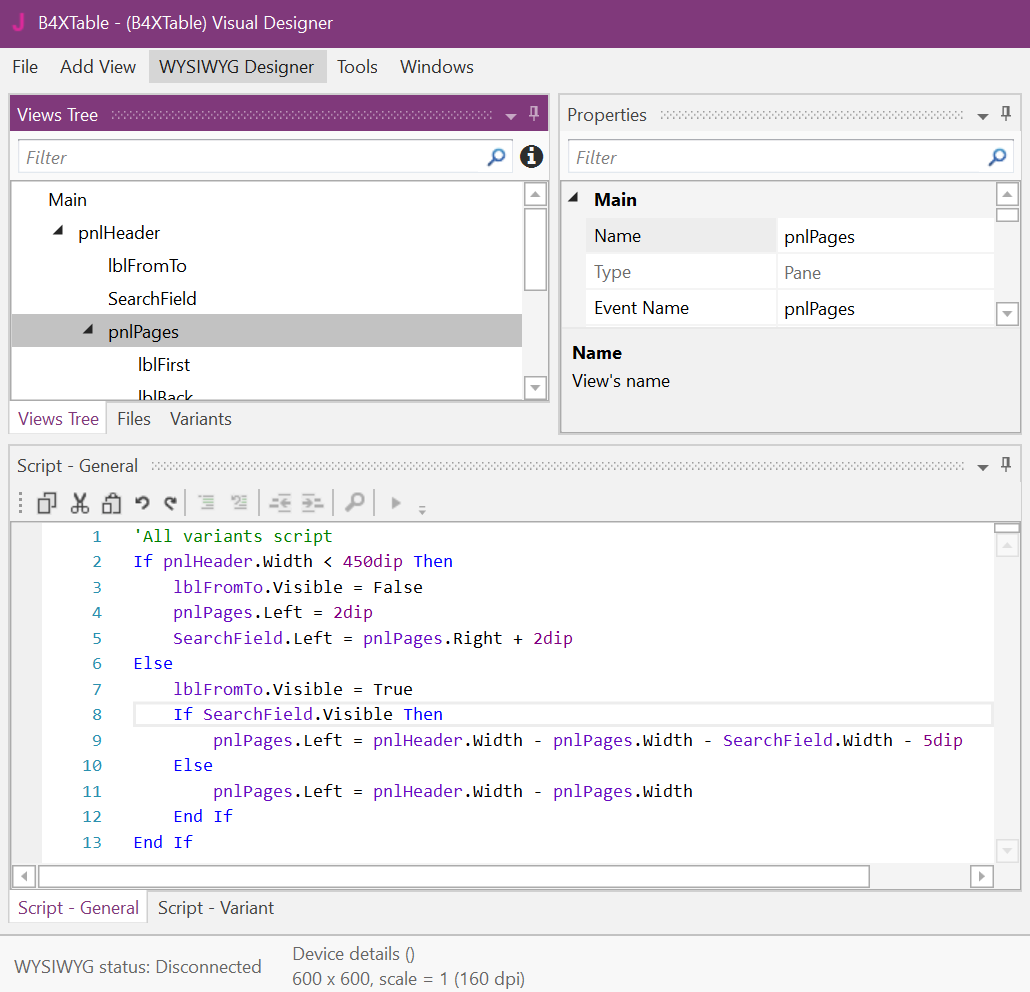Click the Run script play icon

tap(396, 503)
